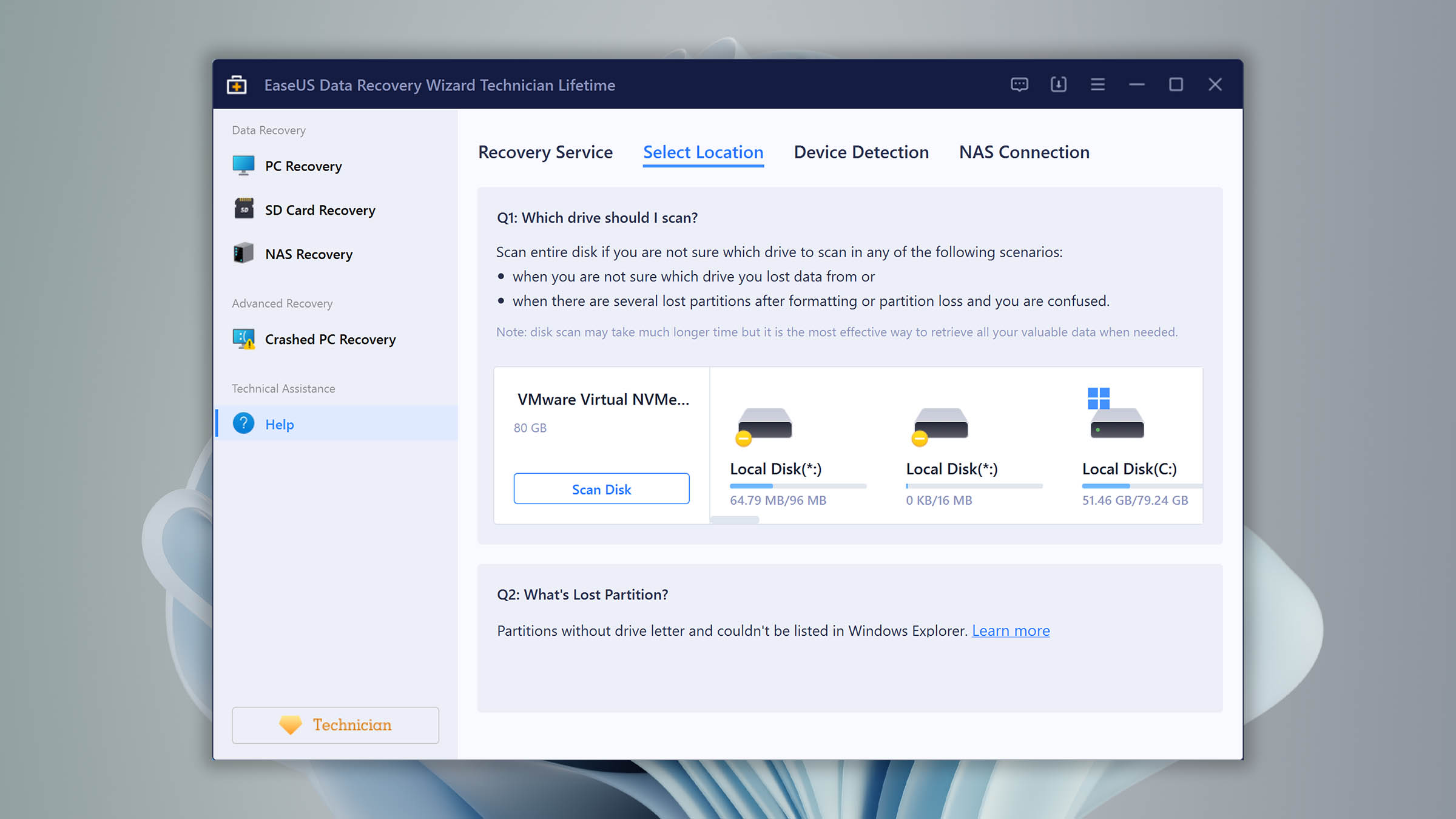
Task: Click the 64.79 MB/96 MB usage bar
Action: [x=798, y=486]
